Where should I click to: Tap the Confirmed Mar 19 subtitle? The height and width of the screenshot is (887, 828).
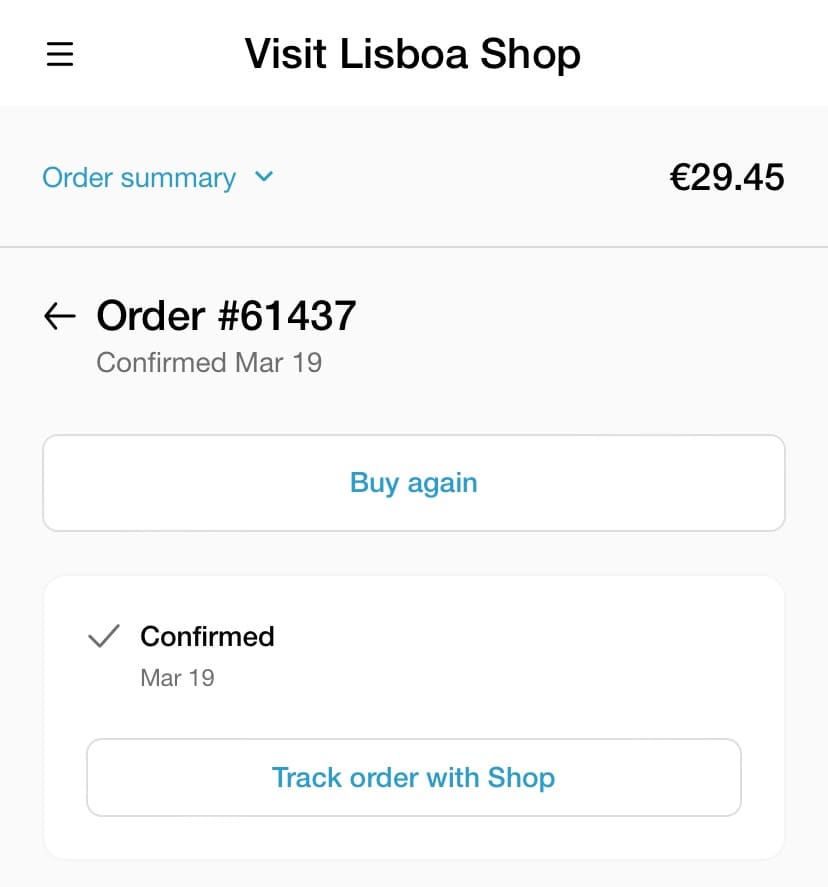[209, 362]
